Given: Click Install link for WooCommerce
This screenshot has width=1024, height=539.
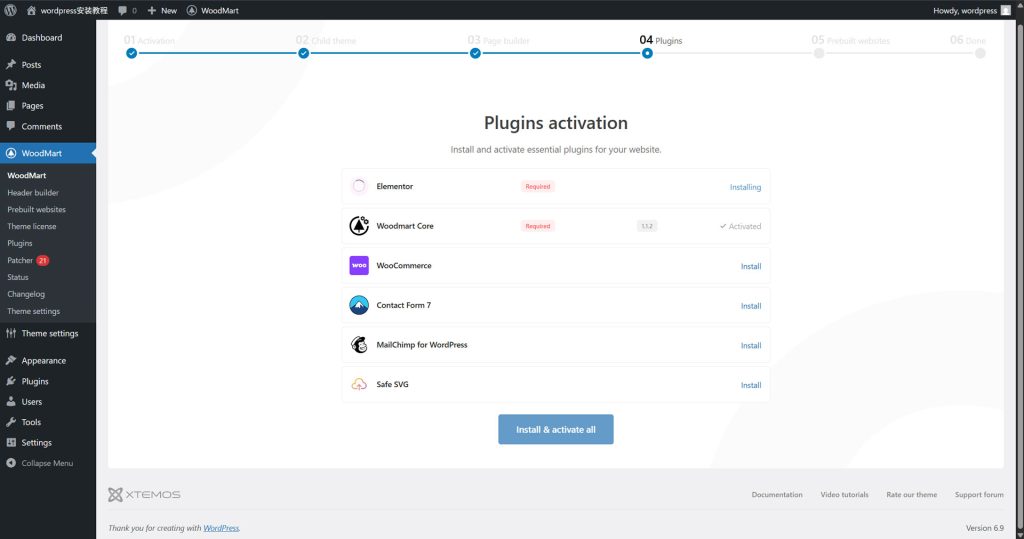Looking at the screenshot, I should click(x=750, y=266).
